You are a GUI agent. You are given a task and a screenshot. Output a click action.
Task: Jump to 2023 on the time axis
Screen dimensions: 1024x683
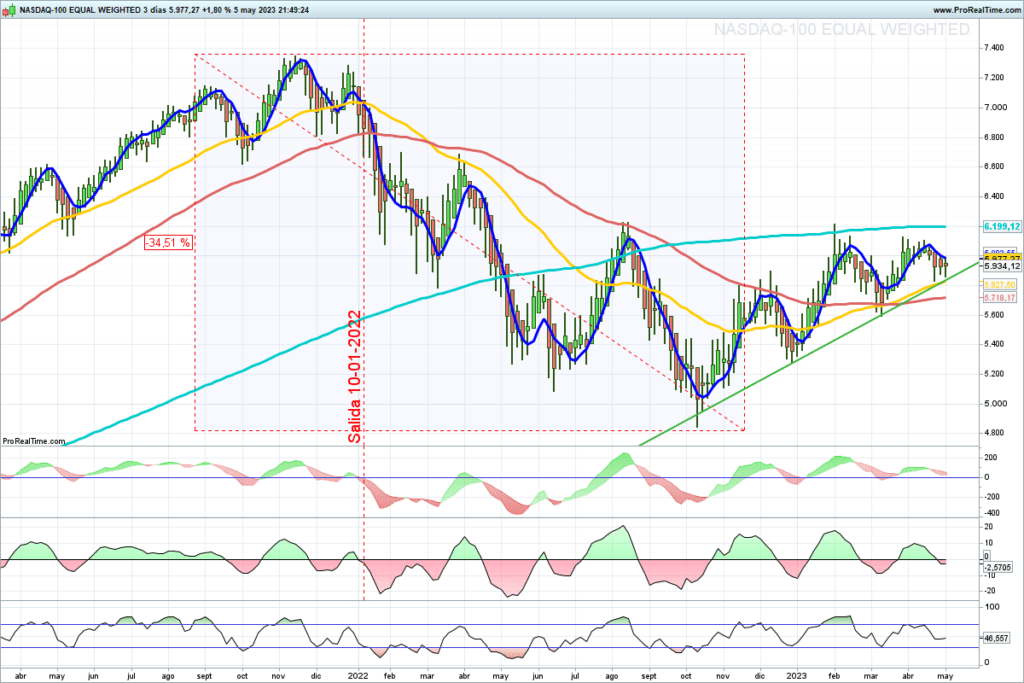point(796,677)
